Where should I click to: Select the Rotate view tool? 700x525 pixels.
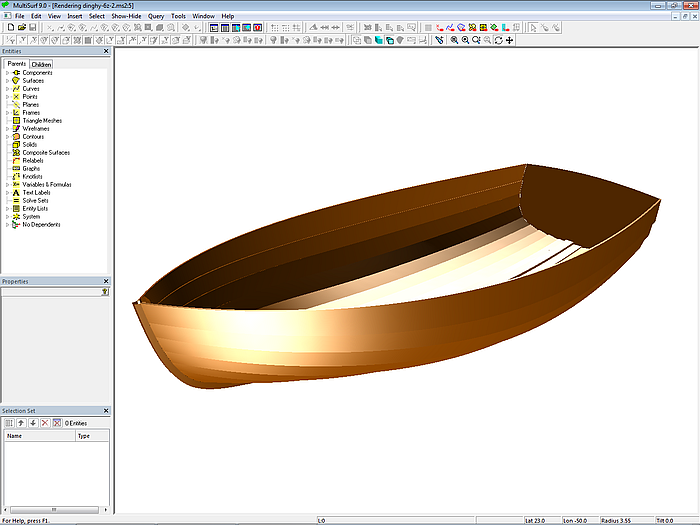click(499, 40)
